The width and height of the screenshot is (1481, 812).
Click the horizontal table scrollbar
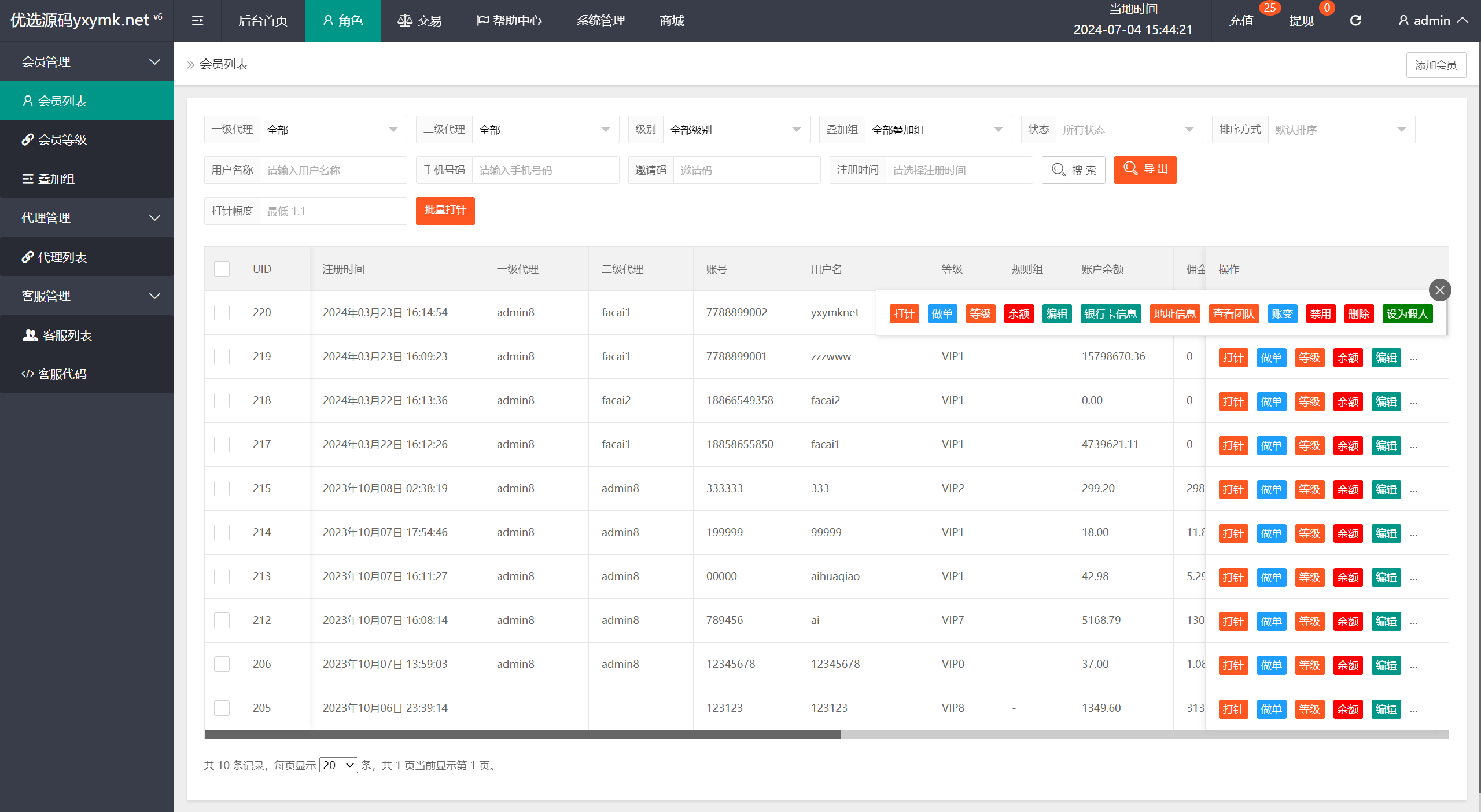(522, 735)
